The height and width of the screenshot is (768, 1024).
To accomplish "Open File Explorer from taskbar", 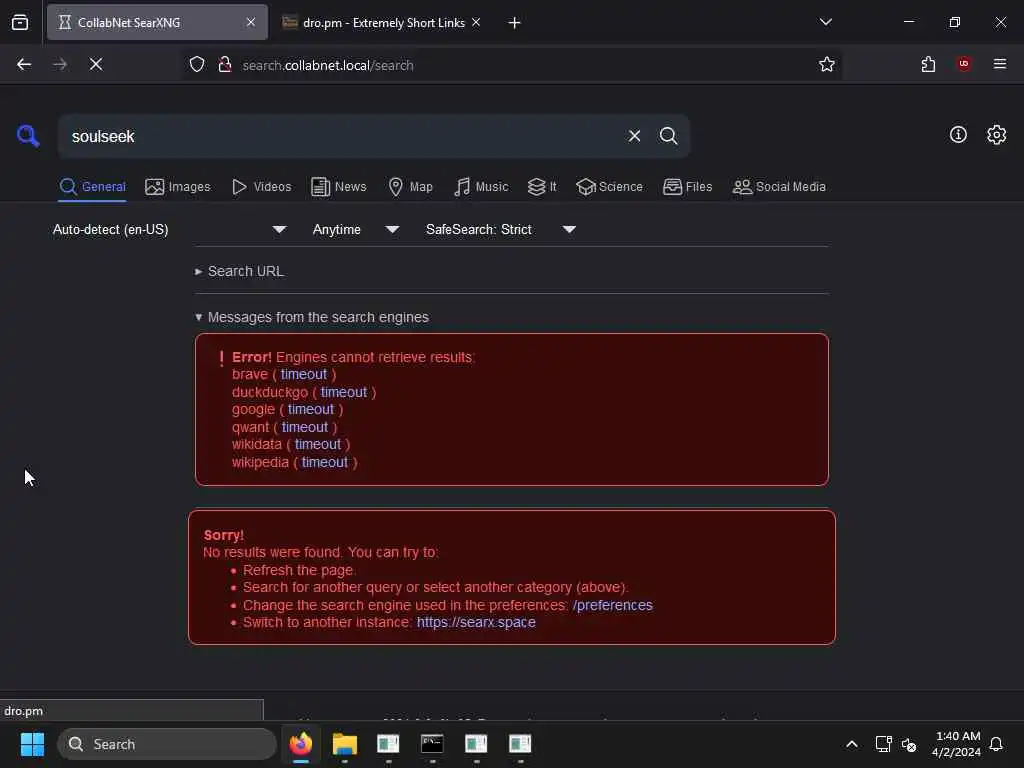I will (345, 744).
